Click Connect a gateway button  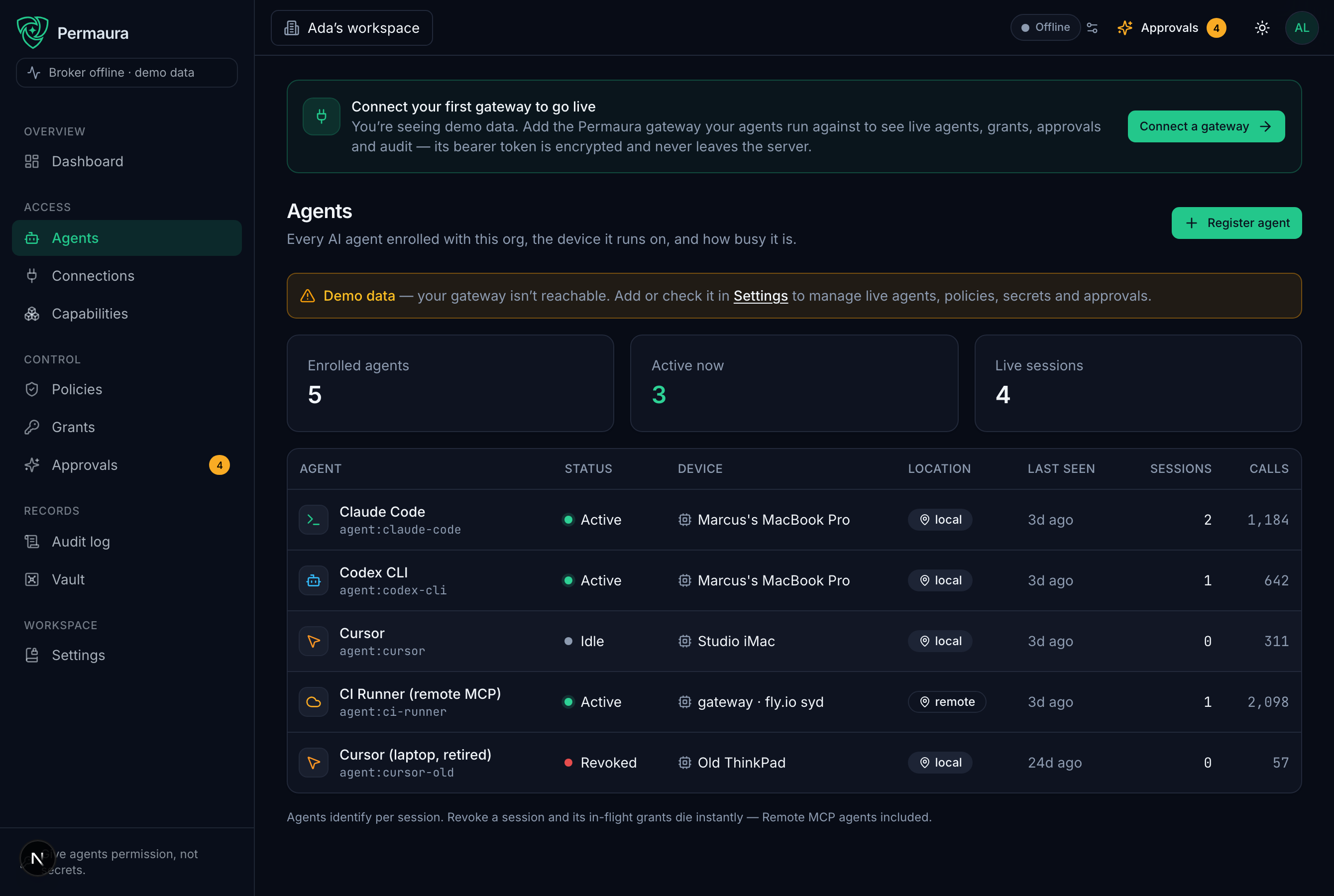tap(1206, 126)
